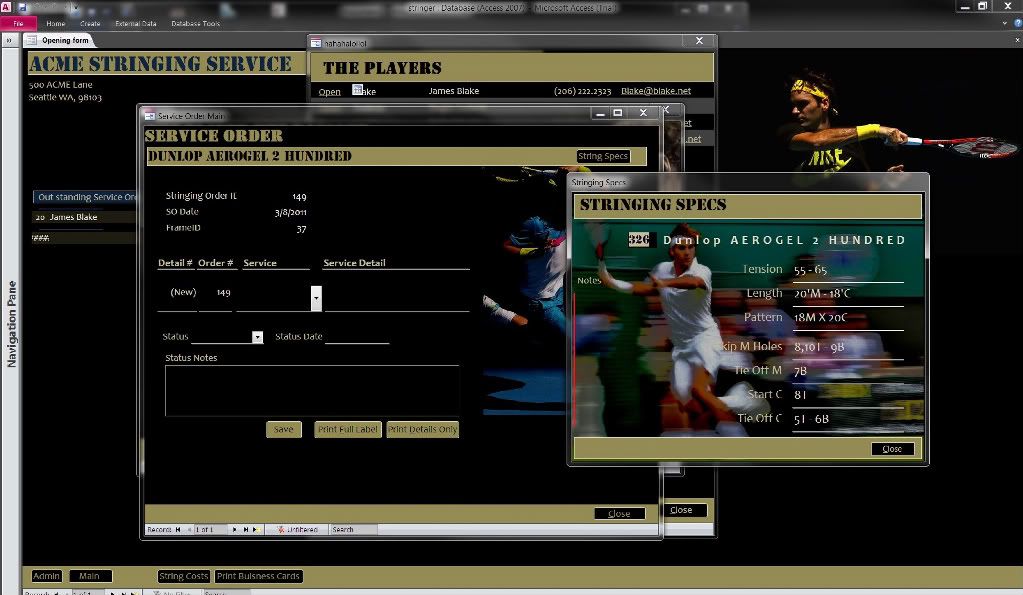This screenshot has width=1023, height=595.
Task: Click the Tie Off C field 5T - 6B
Action: 848,419
